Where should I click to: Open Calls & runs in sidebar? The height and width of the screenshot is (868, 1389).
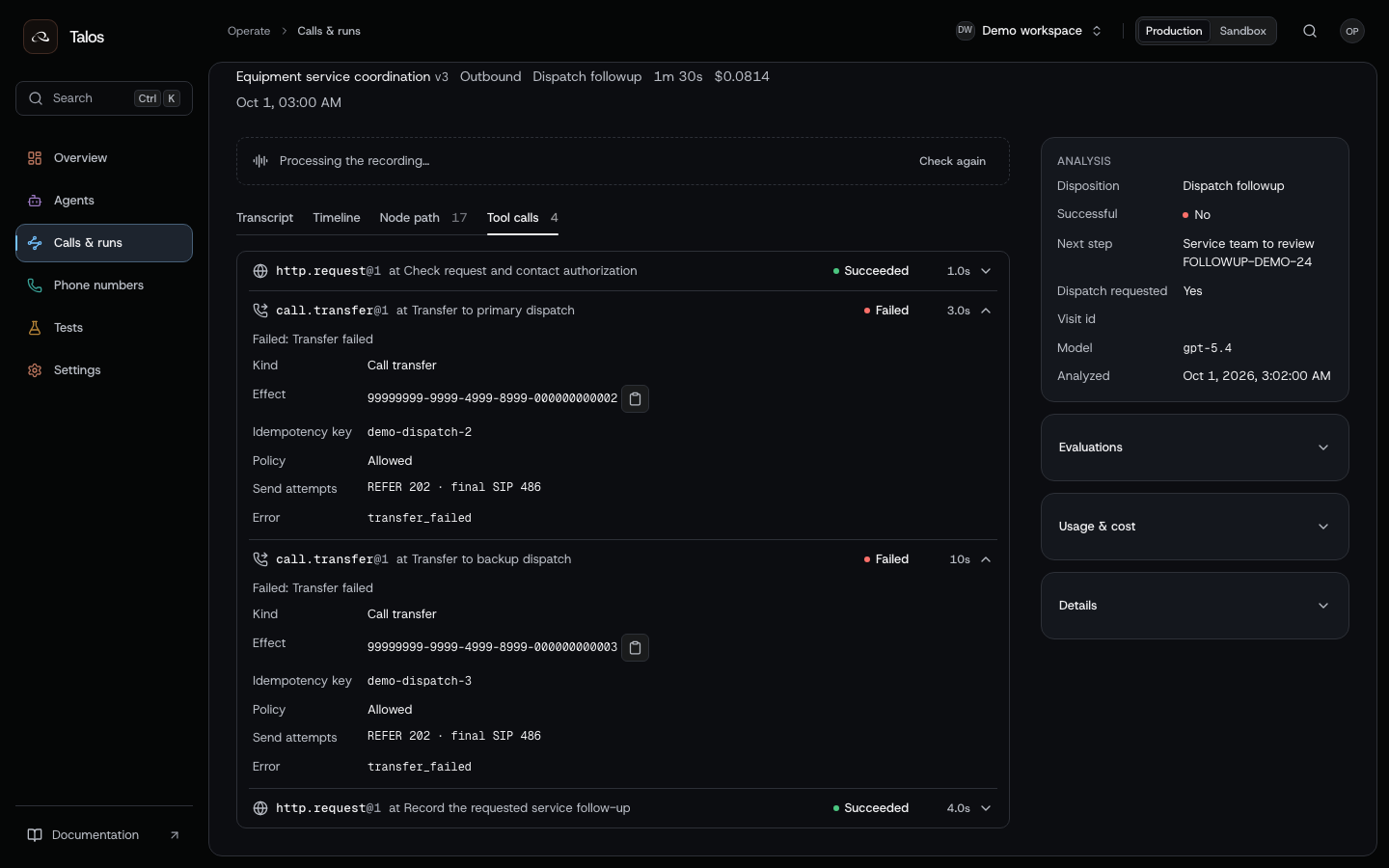pos(104,243)
